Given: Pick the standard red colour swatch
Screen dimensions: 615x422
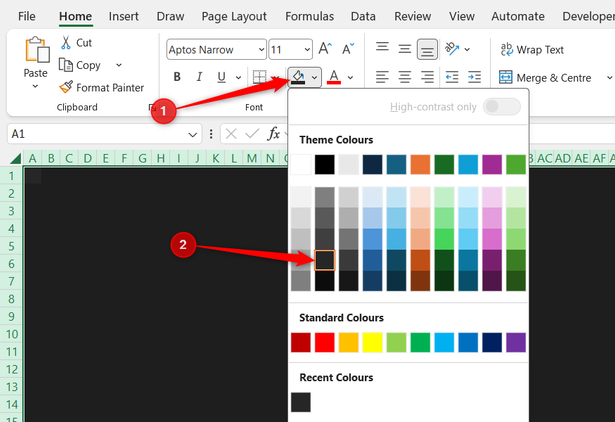Looking at the screenshot, I should [x=325, y=342].
